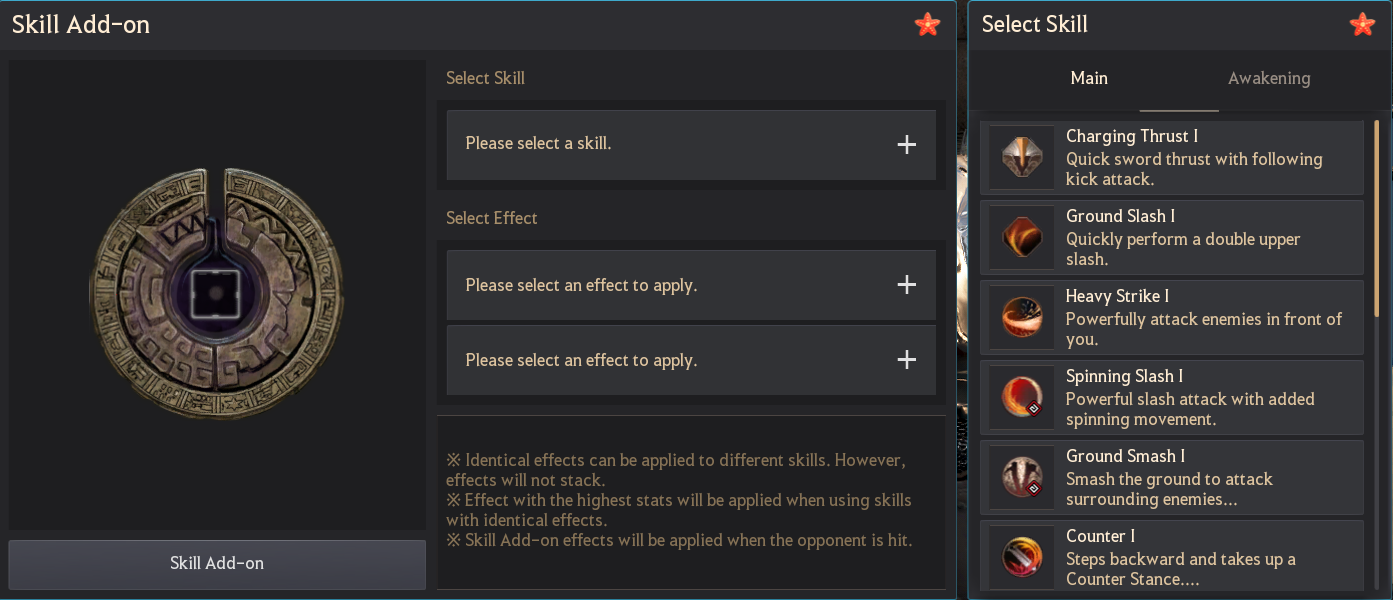
Task: Pick the Counter I skill entry text
Action: [1100, 536]
